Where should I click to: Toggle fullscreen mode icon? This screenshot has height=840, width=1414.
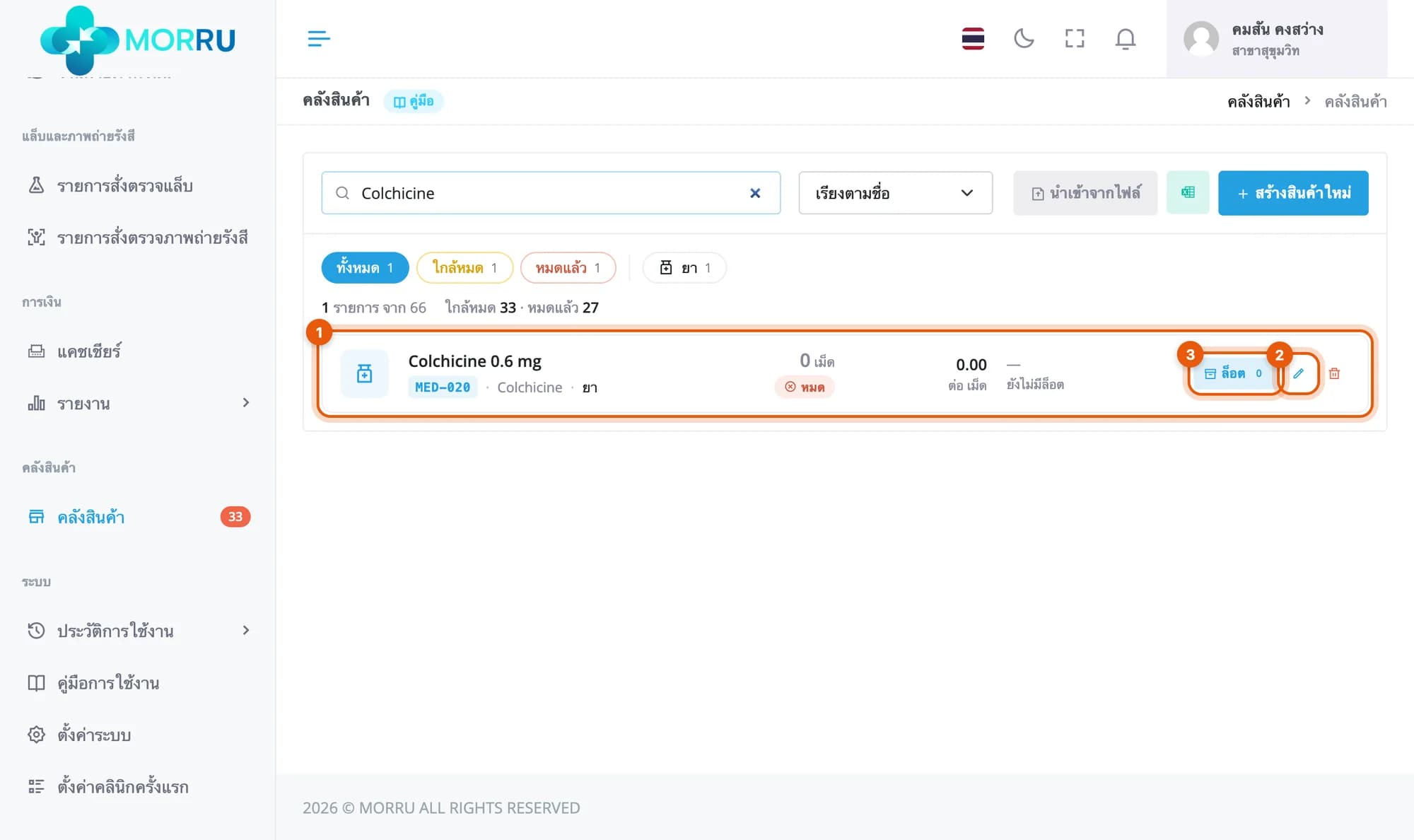[1075, 38]
